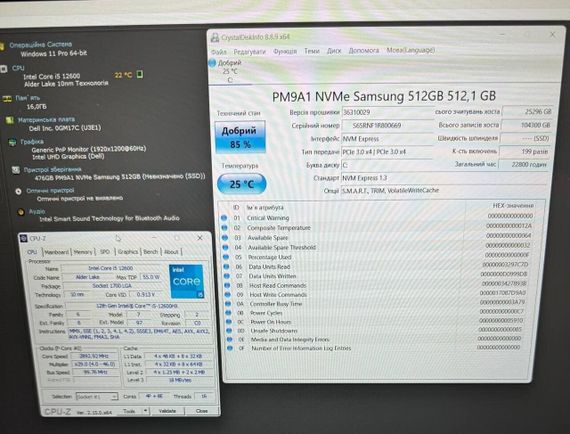Open the Допомога menu
Image resolution: width=570 pixels, height=434 pixels.
tap(364, 51)
